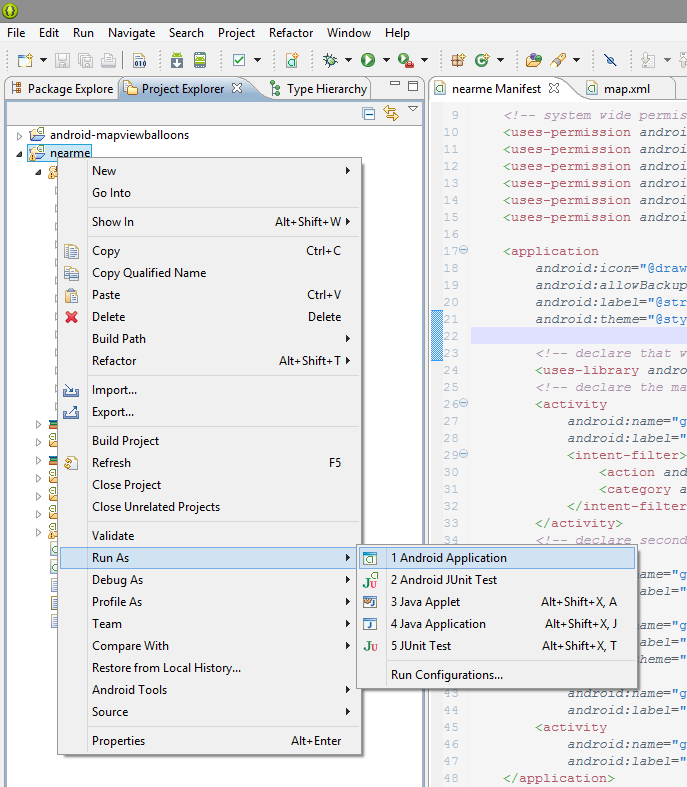This screenshot has width=687, height=787.
Task: Collapse the nearme project tree
Action: tap(19, 154)
